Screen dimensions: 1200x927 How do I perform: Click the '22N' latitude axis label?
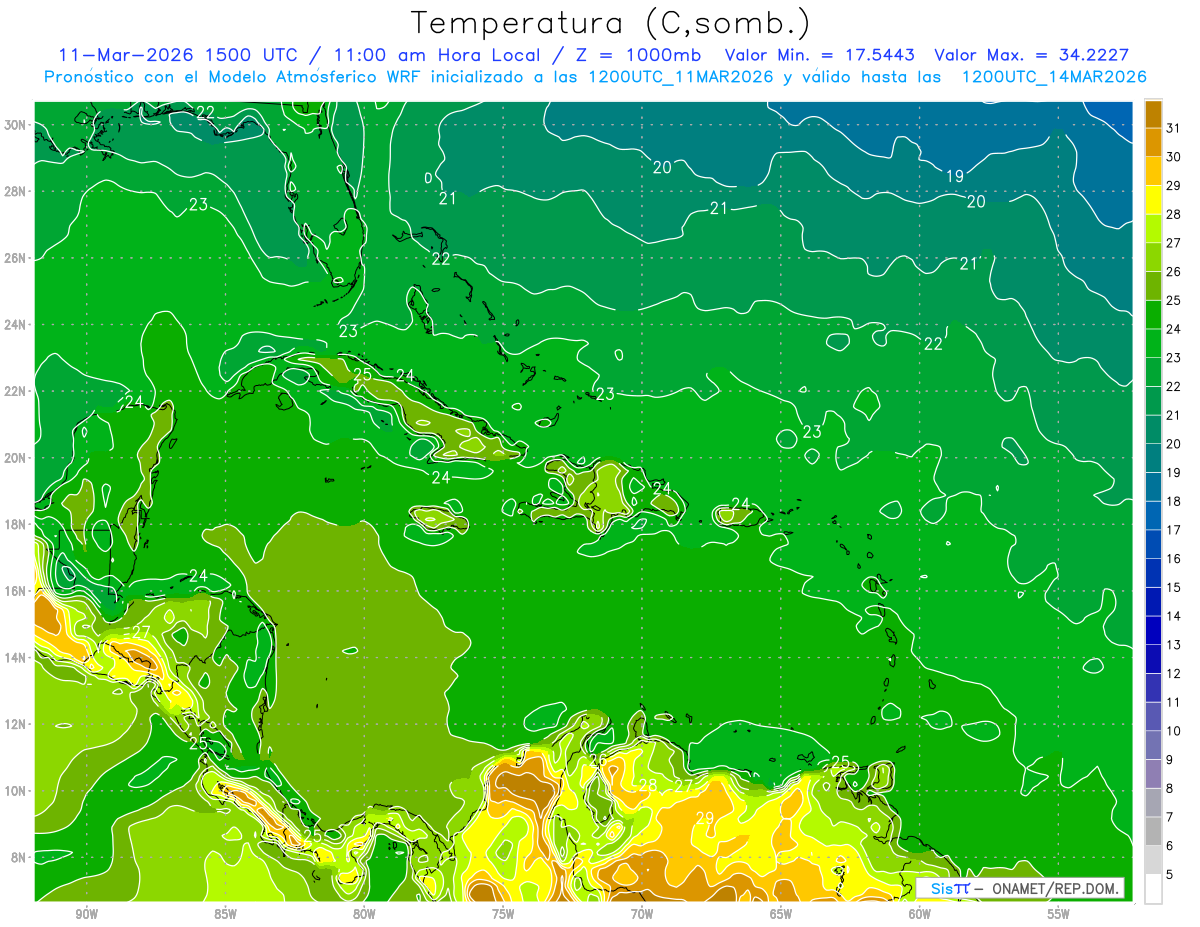tap(14, 391)
